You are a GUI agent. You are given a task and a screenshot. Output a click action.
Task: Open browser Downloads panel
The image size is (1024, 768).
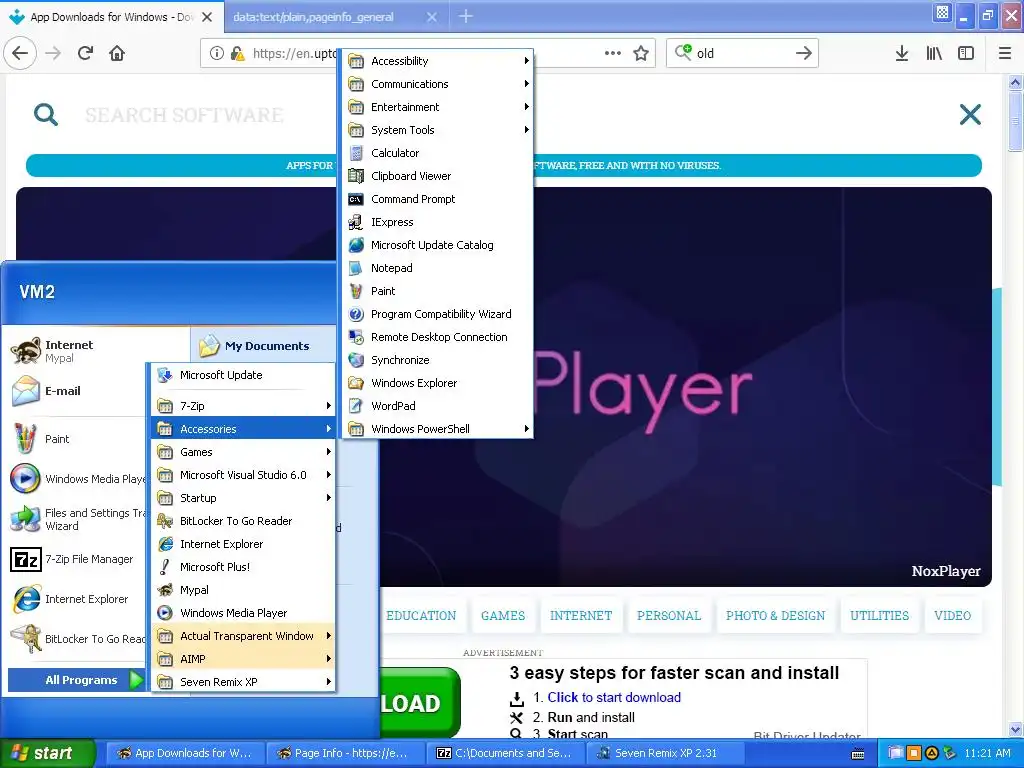[x=902, y=54]
